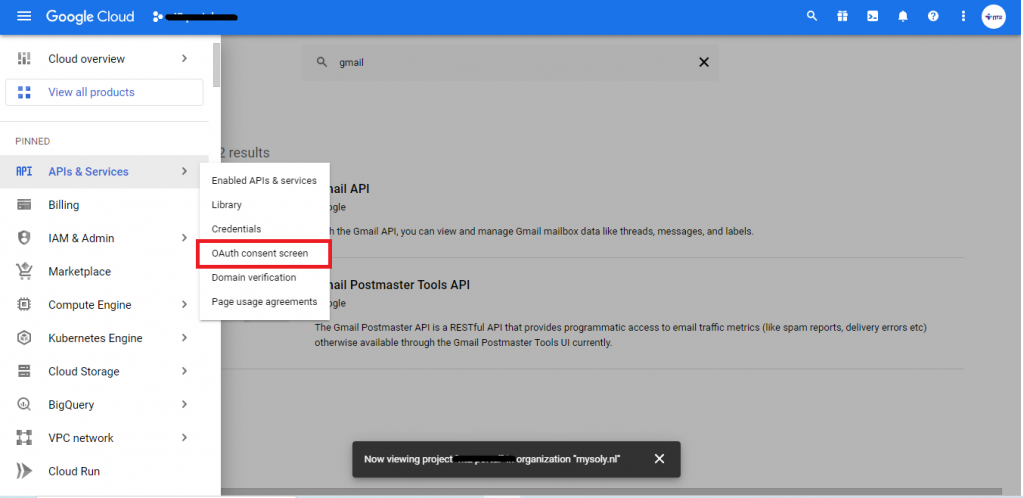Expand the Cloud Storage submenu arrow

tap(184, 371)
